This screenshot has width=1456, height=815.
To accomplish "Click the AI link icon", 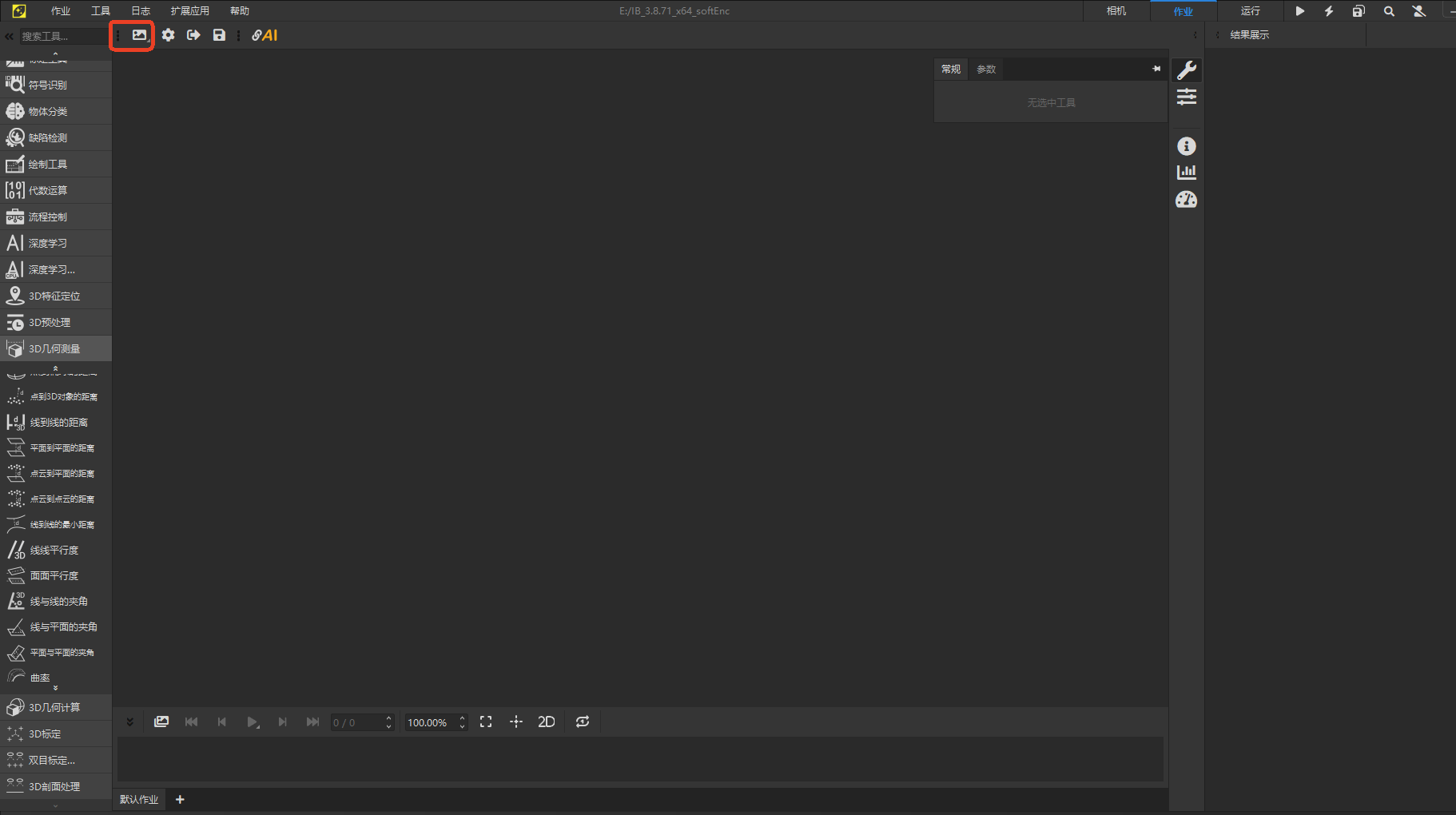I will [265, 35].
